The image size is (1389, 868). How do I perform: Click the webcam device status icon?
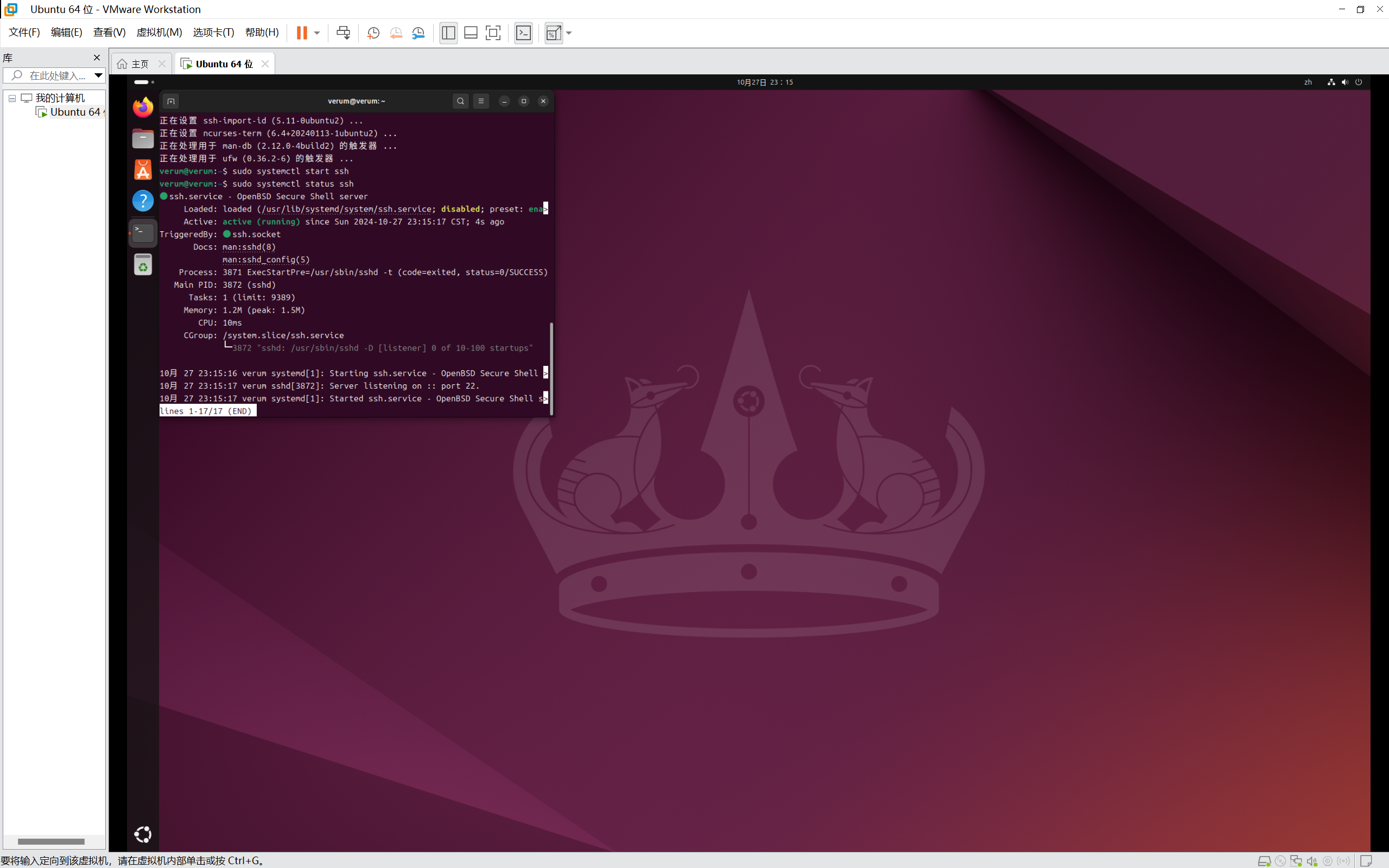[1328, 860]
